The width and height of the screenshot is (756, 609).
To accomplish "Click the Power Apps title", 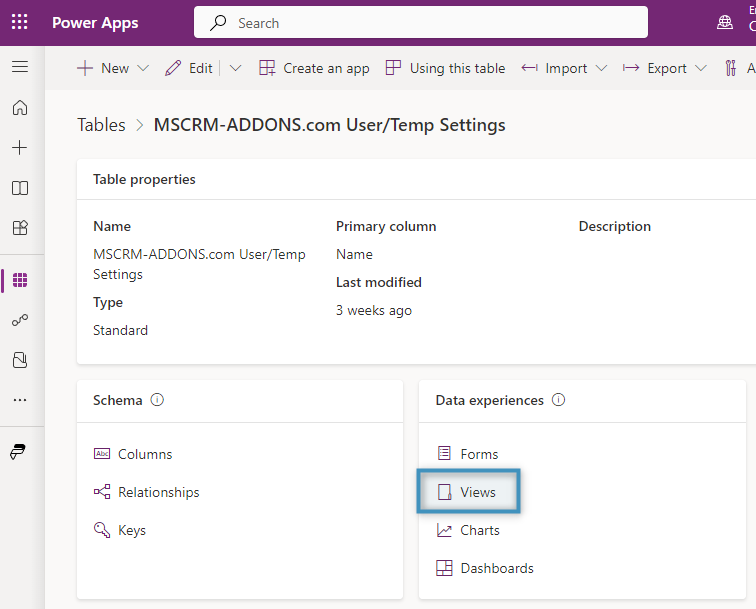I will (95, 23).
